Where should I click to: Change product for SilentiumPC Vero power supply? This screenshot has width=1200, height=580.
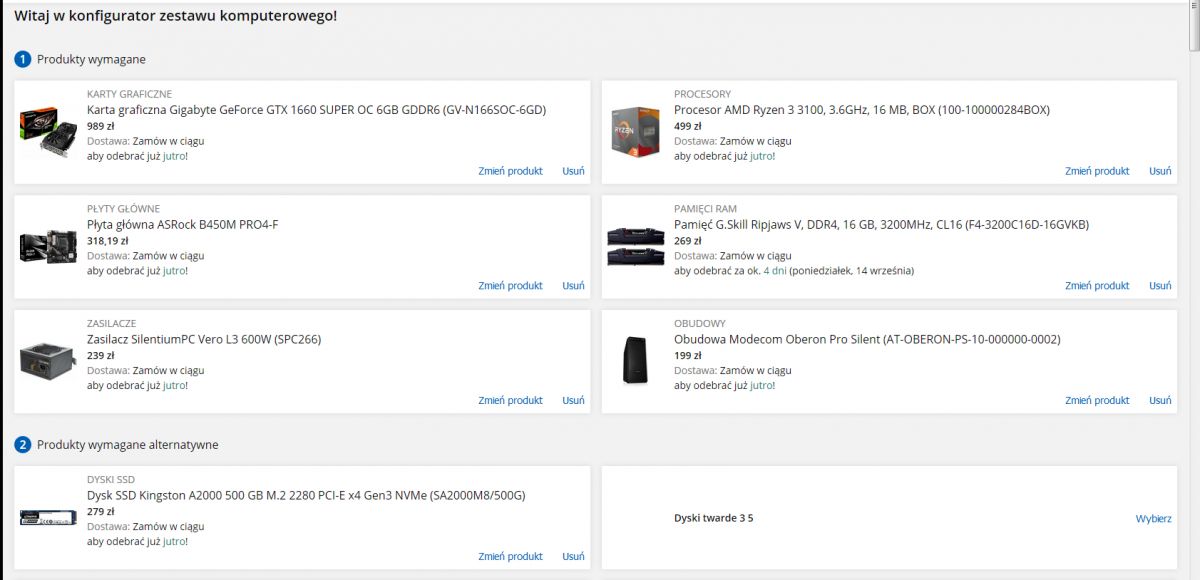510,401
